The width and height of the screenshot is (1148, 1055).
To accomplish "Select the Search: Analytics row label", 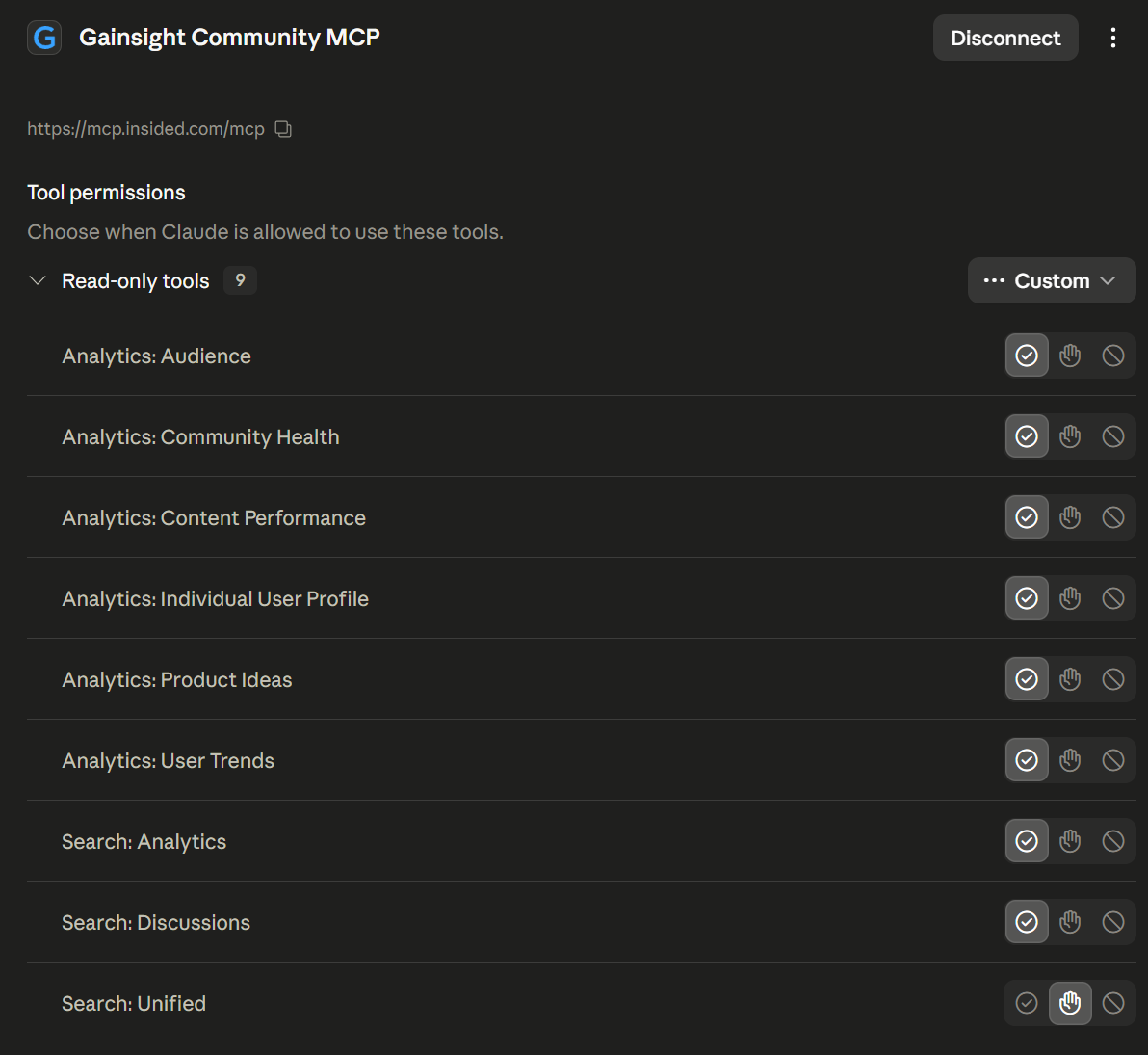I will pos(144,842).
